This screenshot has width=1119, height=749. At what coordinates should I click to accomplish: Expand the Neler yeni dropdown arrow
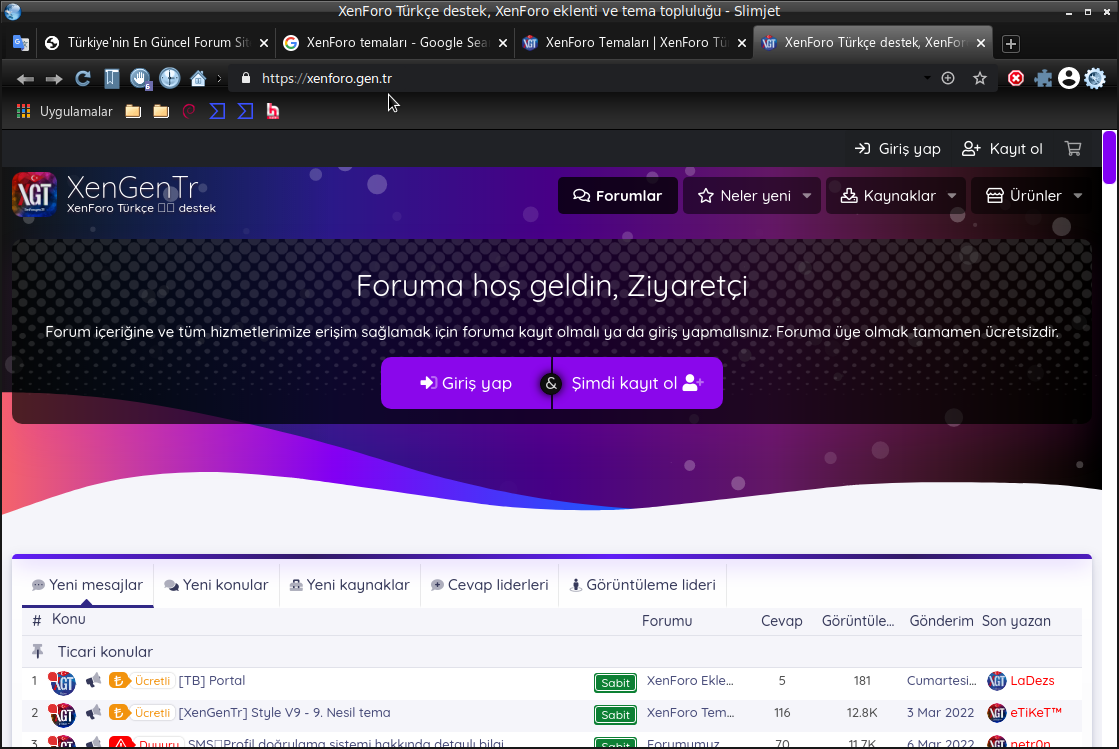[x=807, y=195]
